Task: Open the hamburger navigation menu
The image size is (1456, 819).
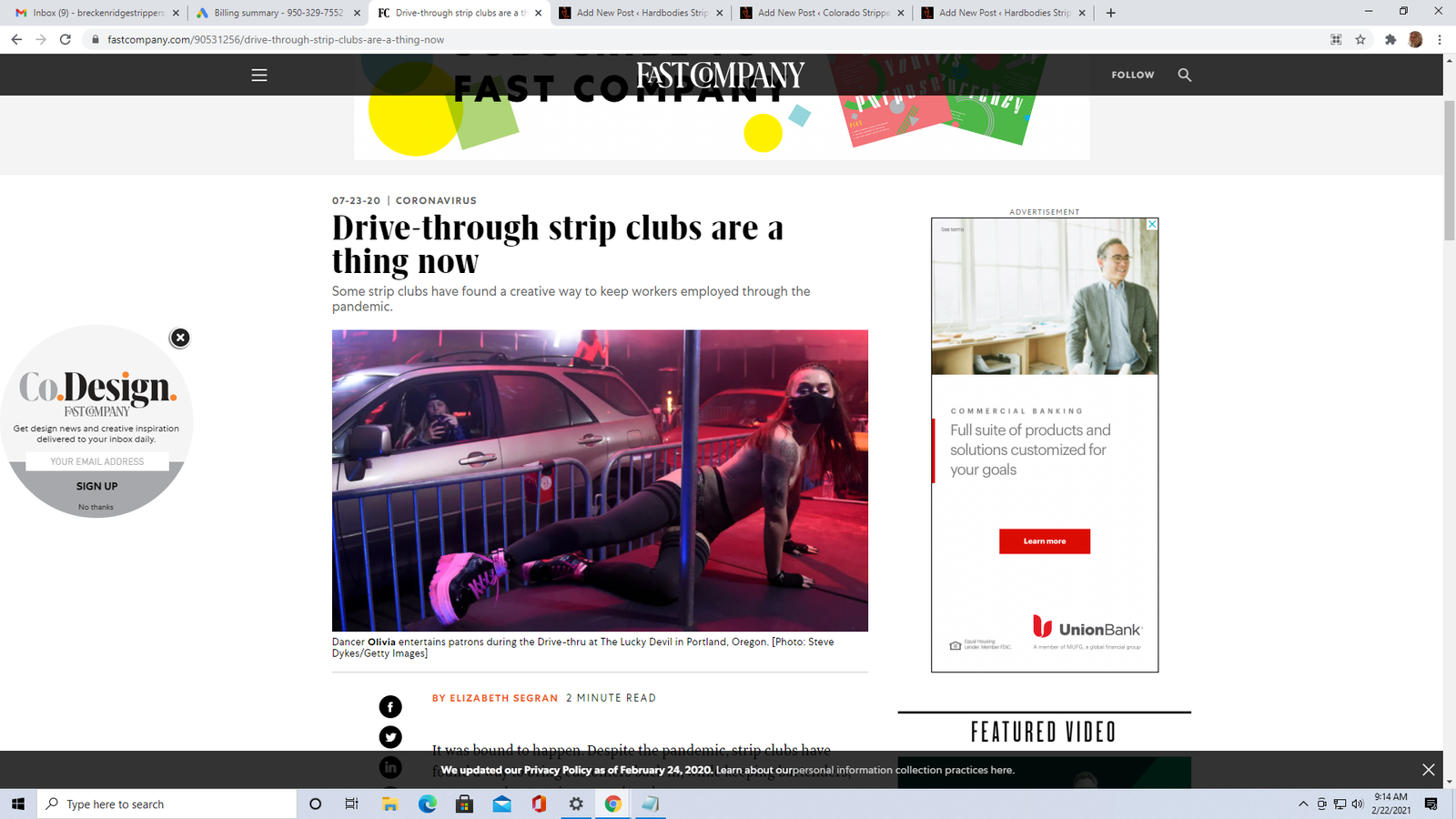Action: (x=259, y=76)
